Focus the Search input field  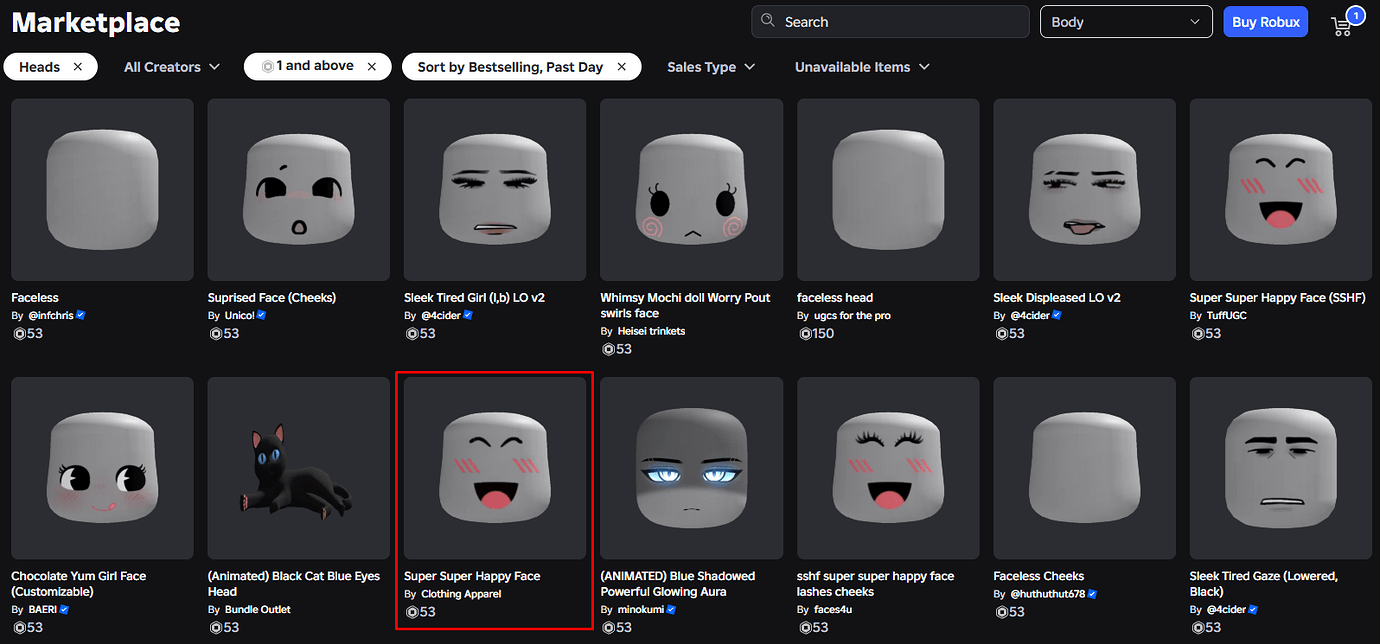click(x=890, y=22)
